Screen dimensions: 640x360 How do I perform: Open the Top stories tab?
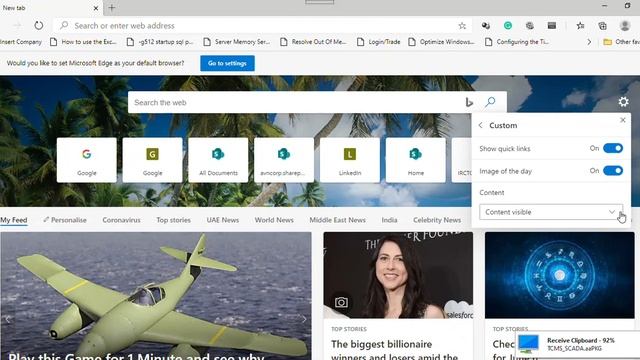173,220
